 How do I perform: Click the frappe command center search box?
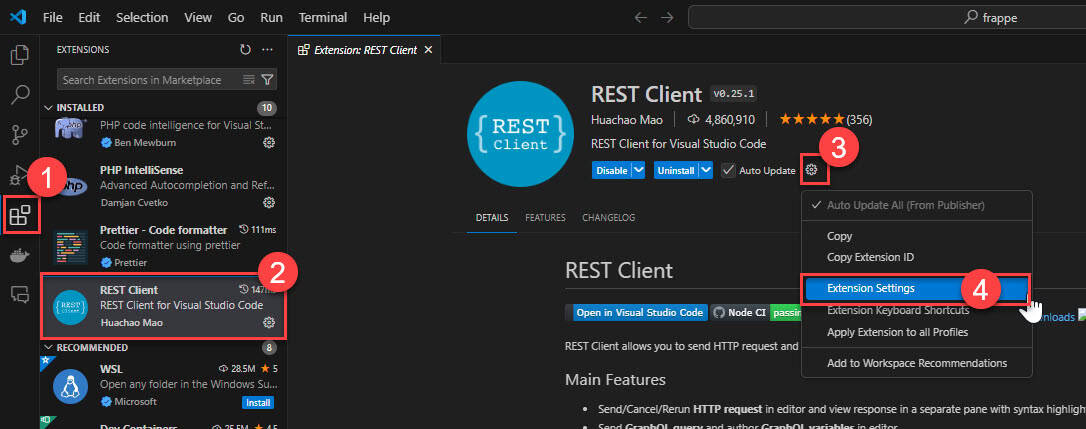pos(887,17)
